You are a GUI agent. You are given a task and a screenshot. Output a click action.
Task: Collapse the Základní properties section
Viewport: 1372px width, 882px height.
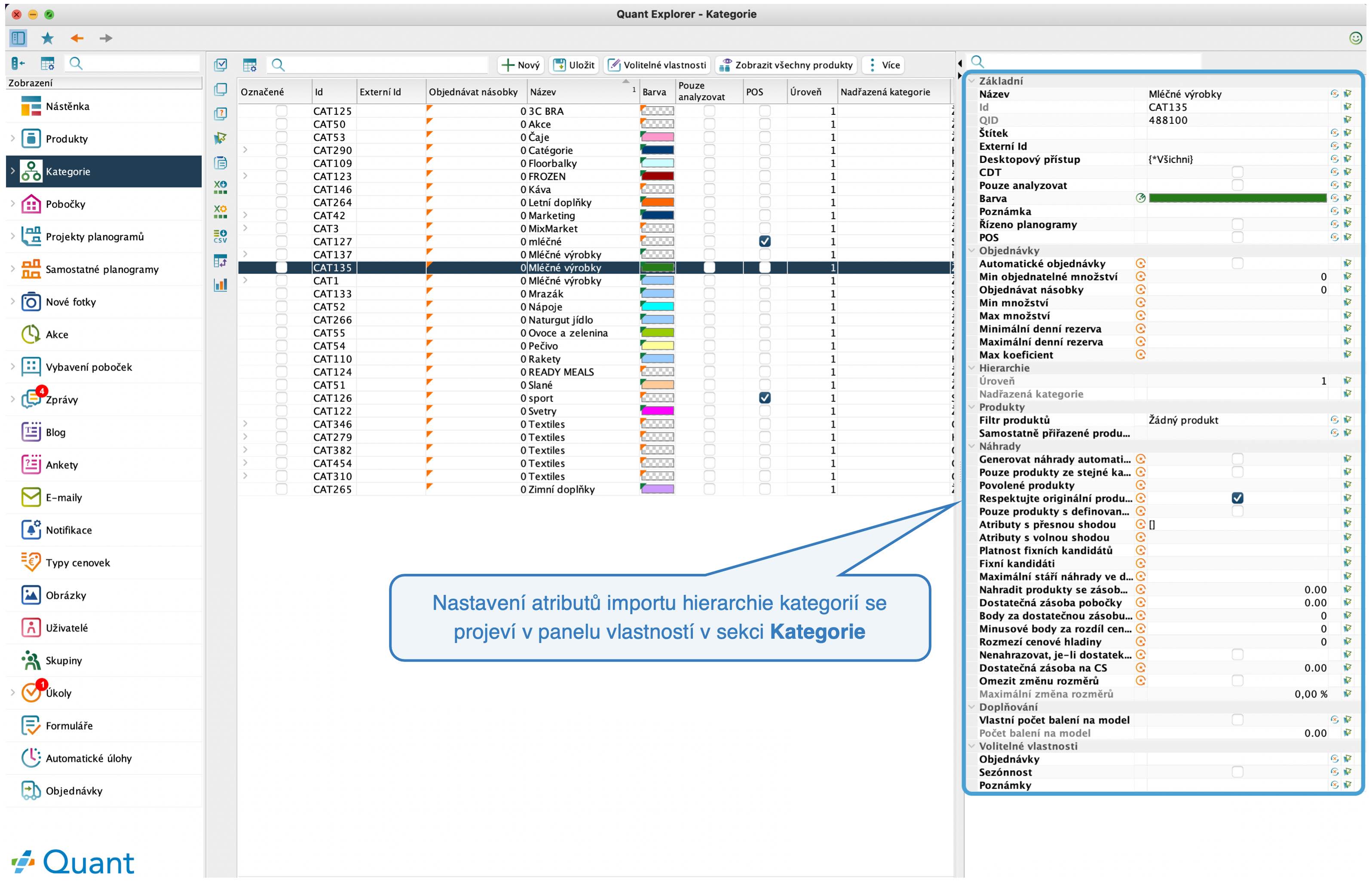(971, 81)
